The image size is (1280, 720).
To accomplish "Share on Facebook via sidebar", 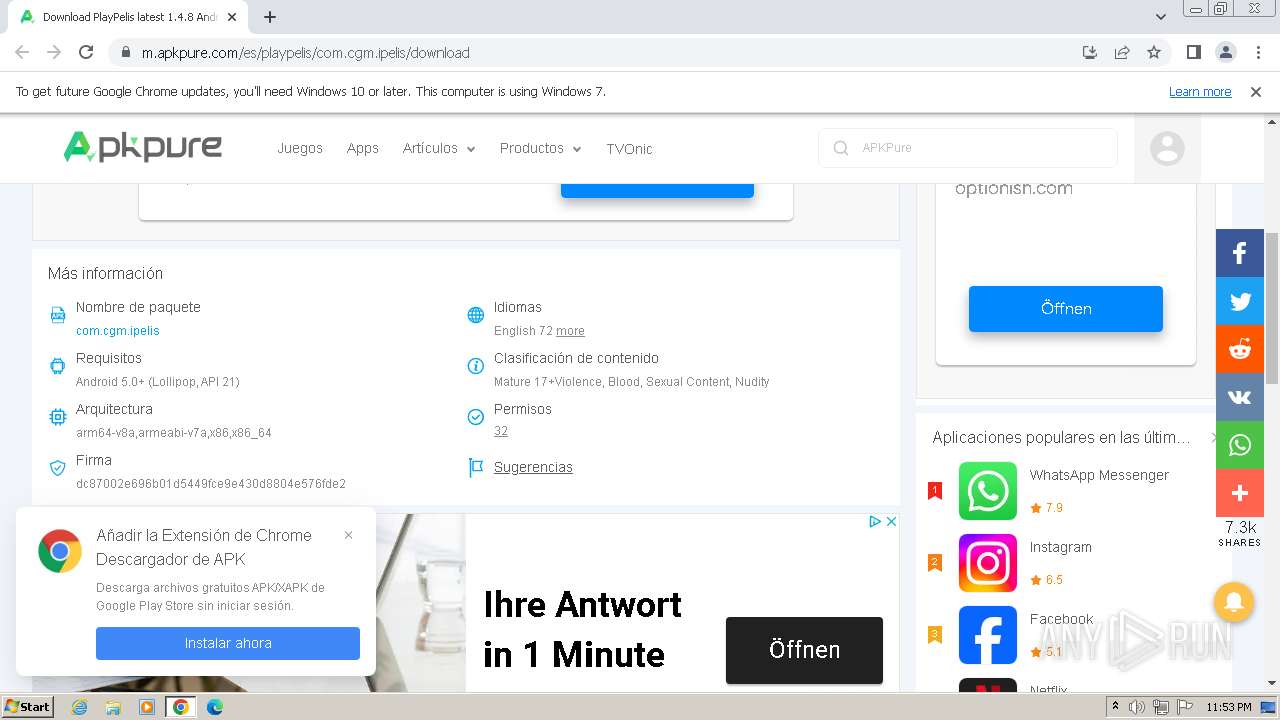I will click(1240, 253).
